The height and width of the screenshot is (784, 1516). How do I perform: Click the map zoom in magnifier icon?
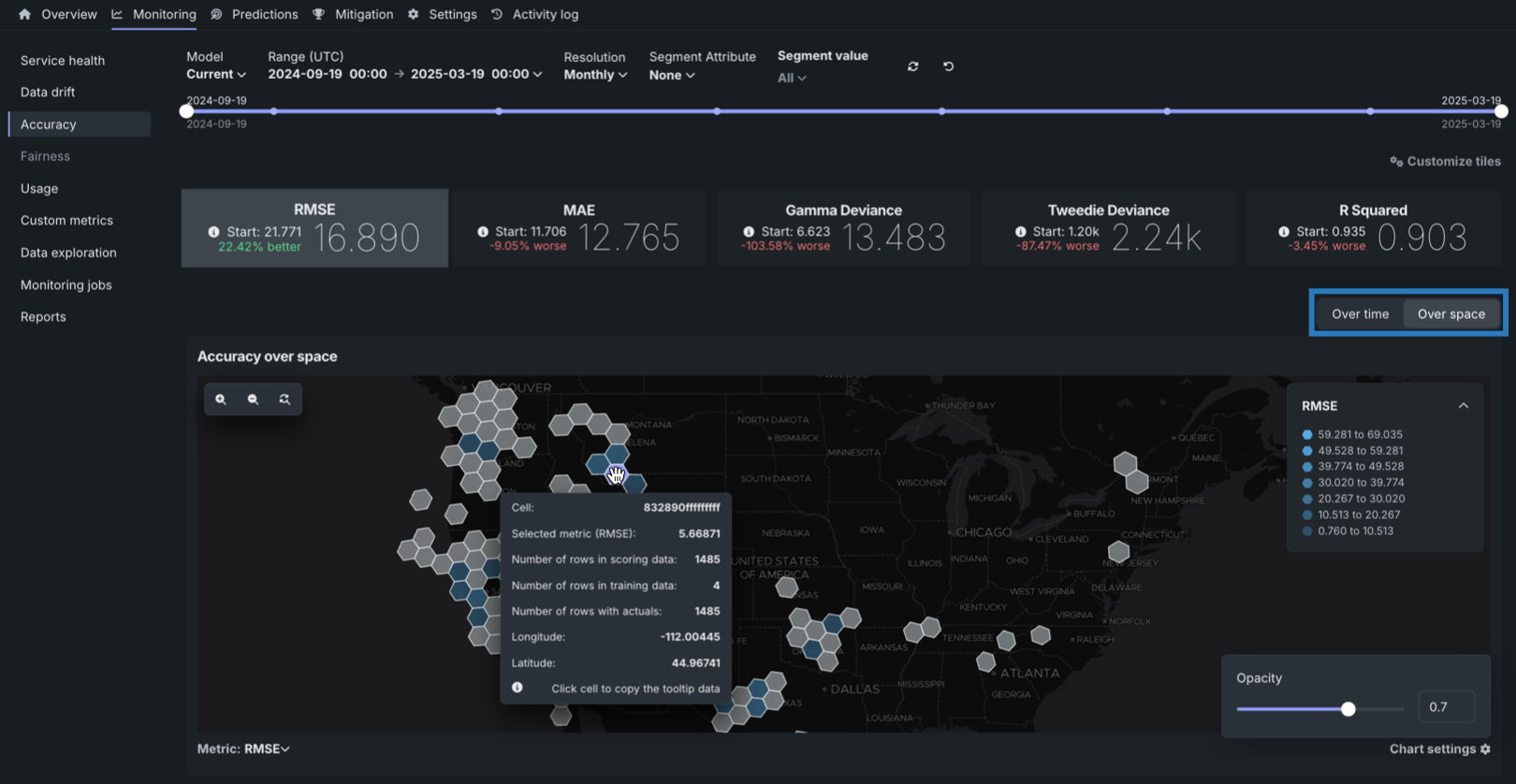click(221, 399)
